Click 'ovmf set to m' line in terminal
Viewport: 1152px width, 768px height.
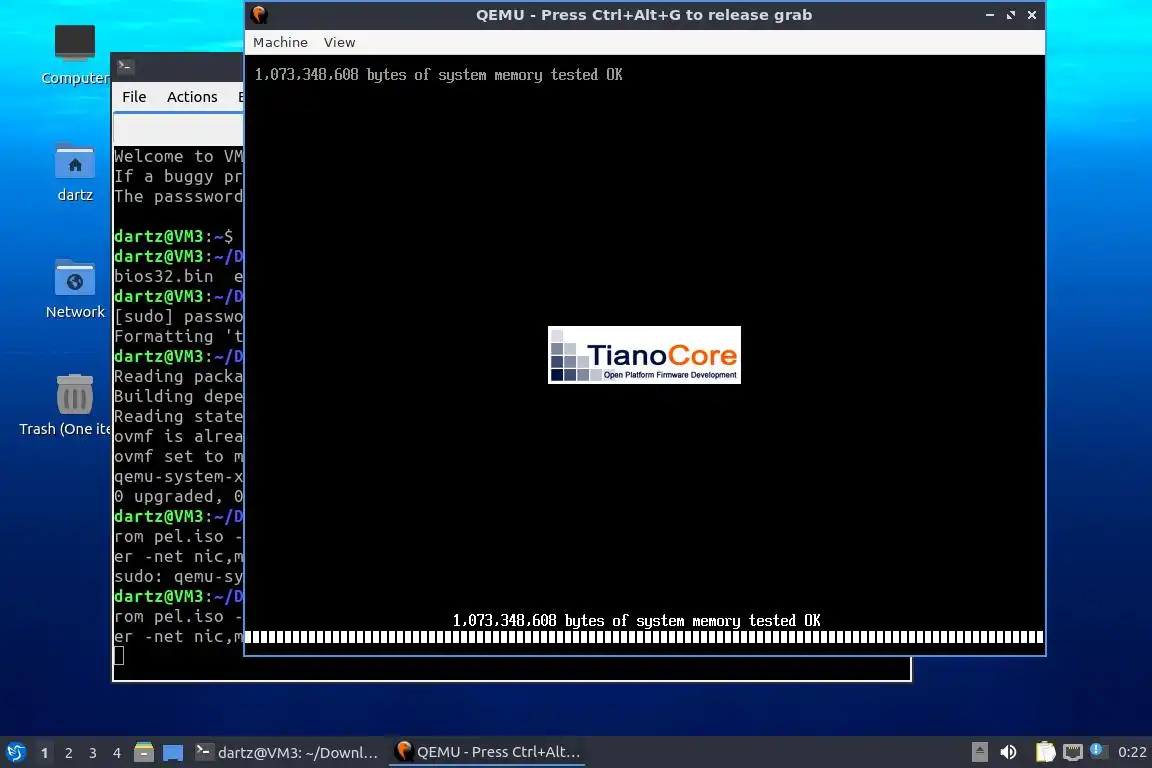click(x=179, y=456)
